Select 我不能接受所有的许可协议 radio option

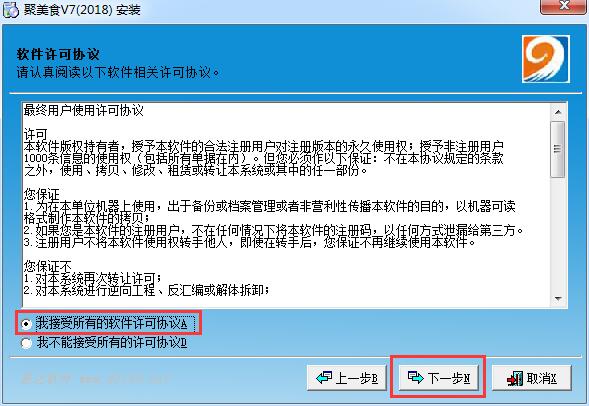click(26, 343)
